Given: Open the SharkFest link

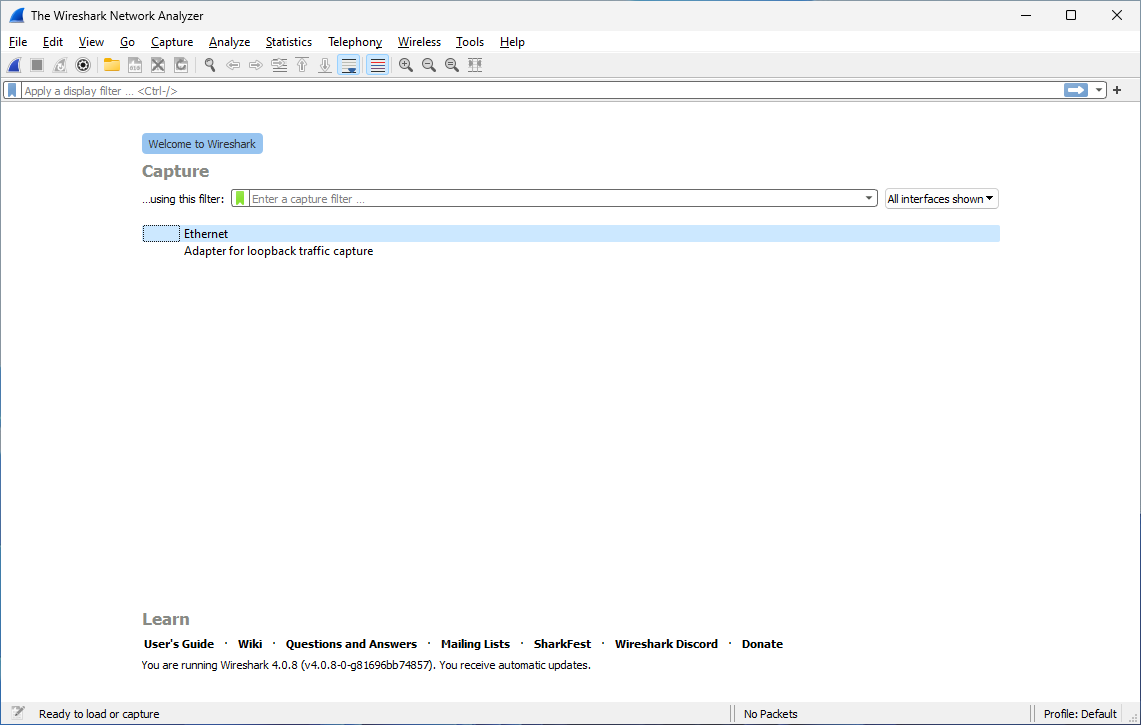Looking at the screenshot, I should [562, 643].
